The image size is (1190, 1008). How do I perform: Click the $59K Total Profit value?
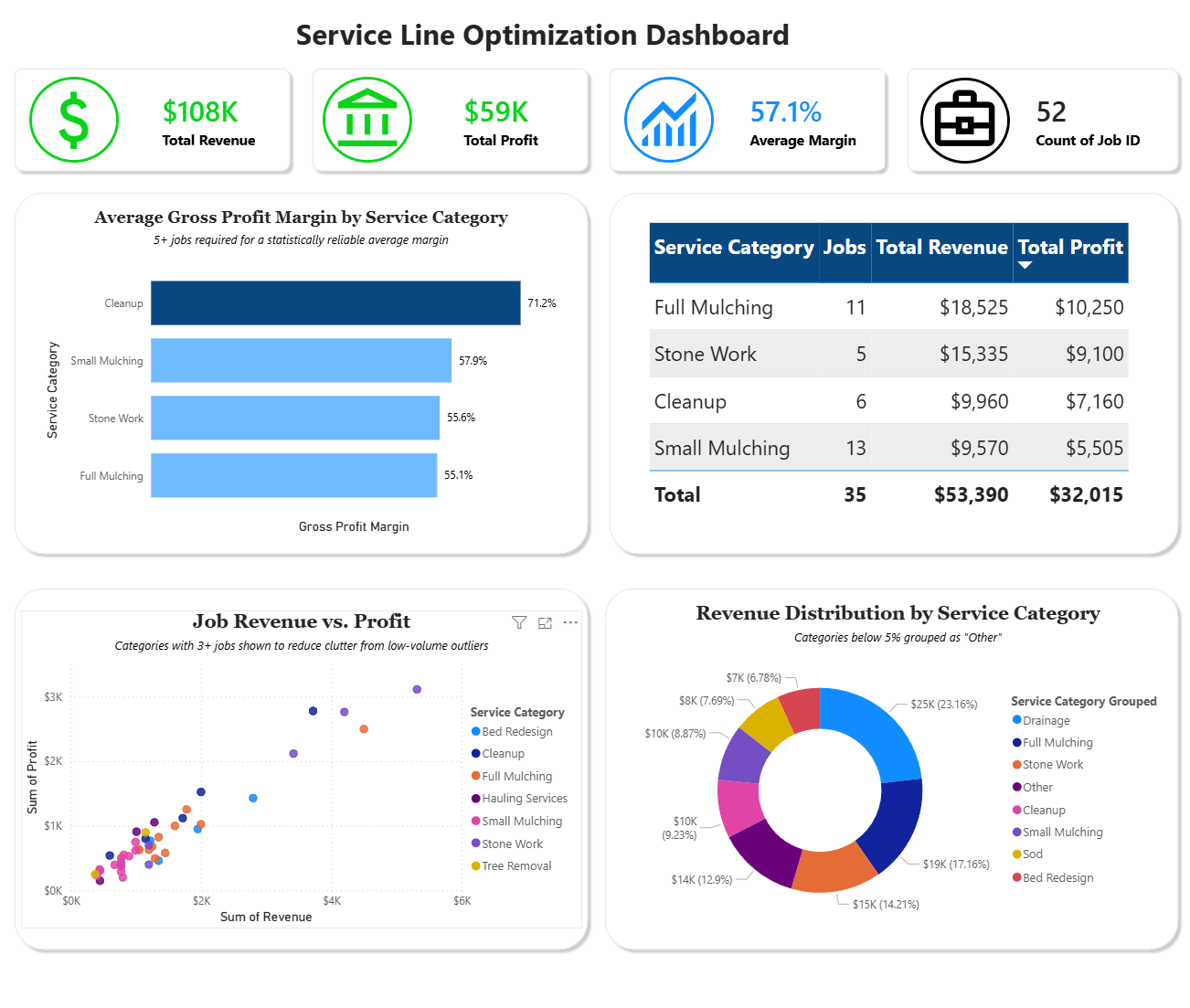[496, 111]
